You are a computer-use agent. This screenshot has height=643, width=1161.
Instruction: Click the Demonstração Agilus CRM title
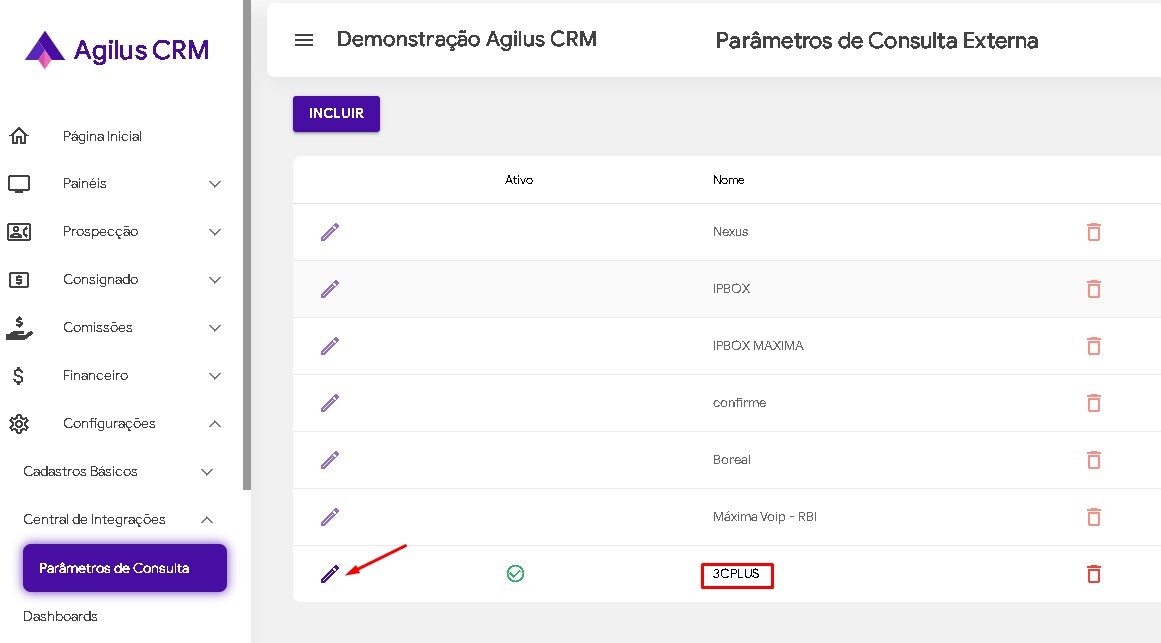(x=466, y=39)
